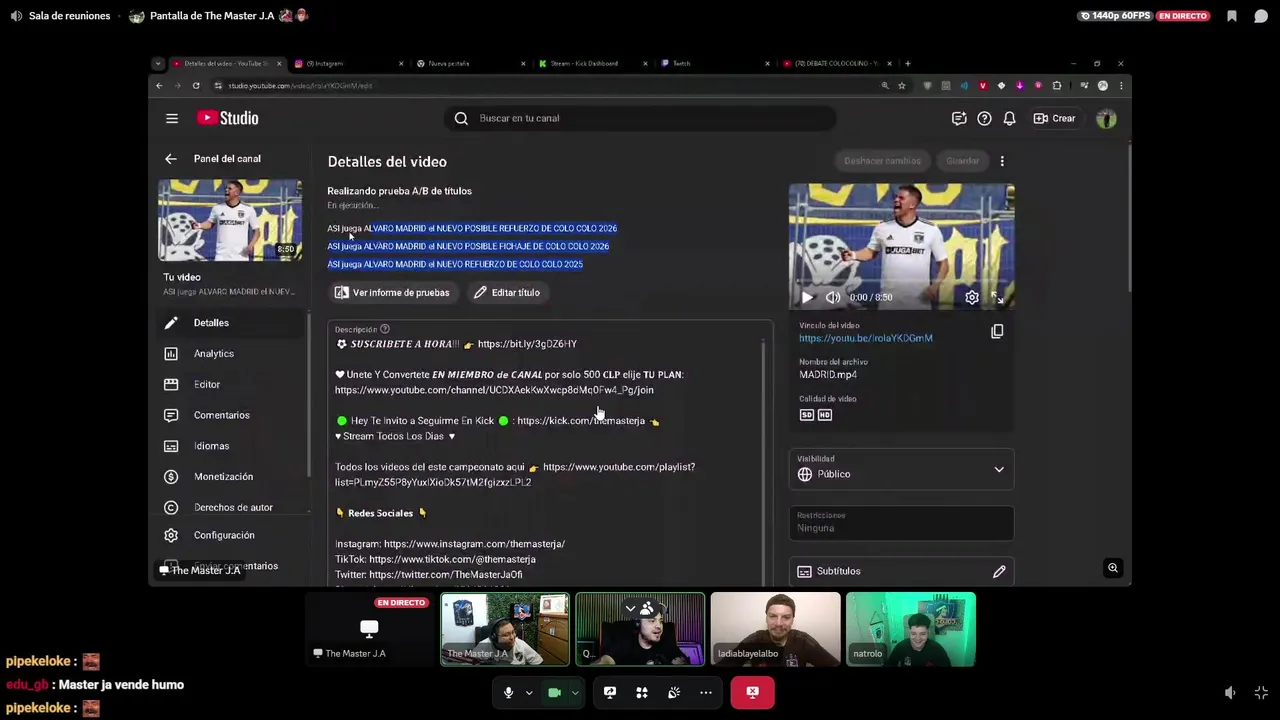Exit fullscreen using bottom-right arrows icon

pyautogui.click(x=1261, y=692)
